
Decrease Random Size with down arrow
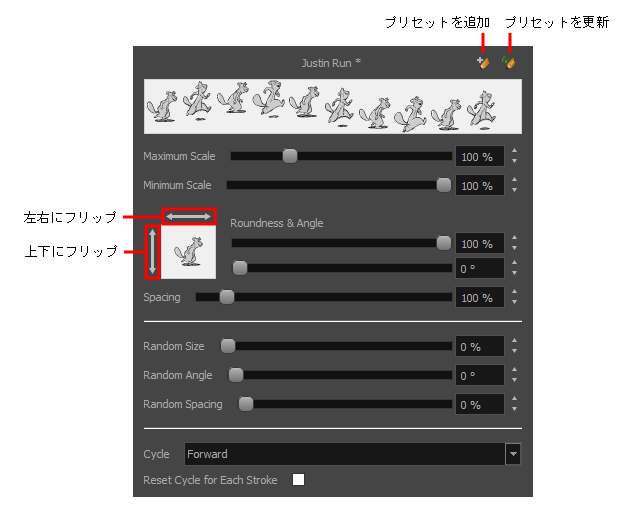514,351
